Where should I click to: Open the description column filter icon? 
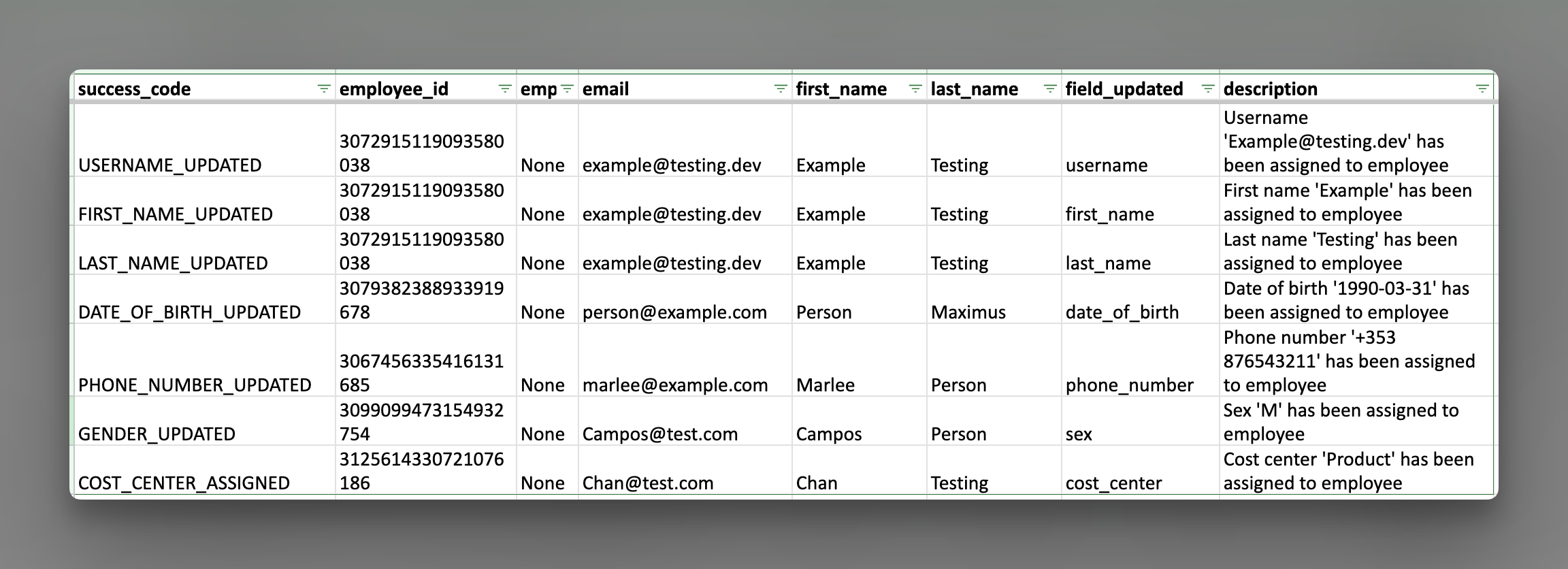tap(1482, 89)
